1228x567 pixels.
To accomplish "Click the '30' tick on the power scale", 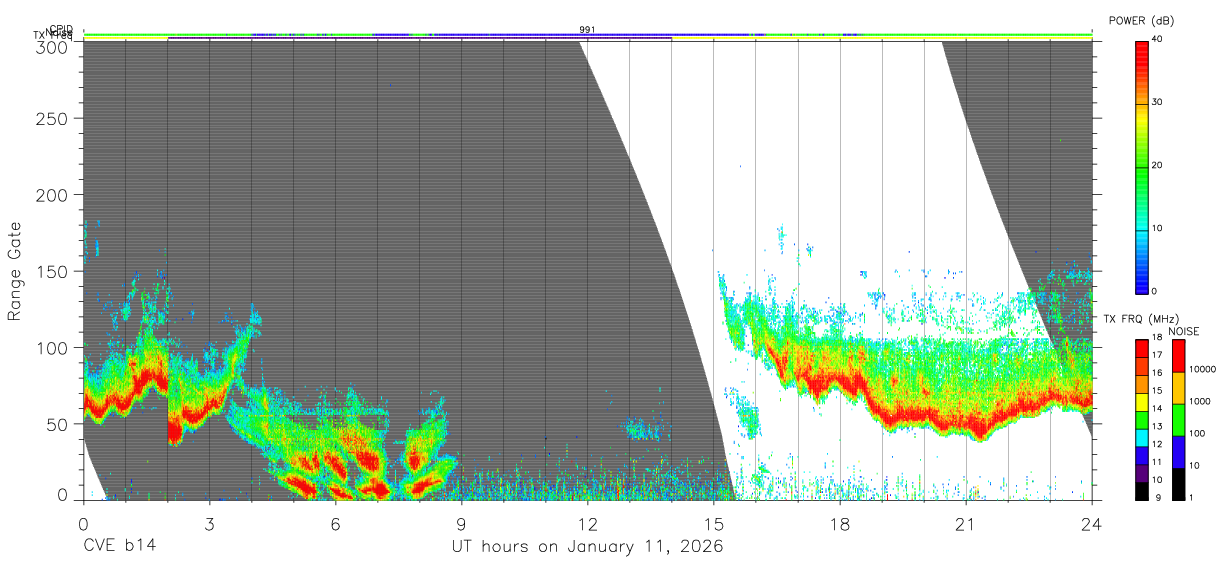I will [x=1156, y=102].
